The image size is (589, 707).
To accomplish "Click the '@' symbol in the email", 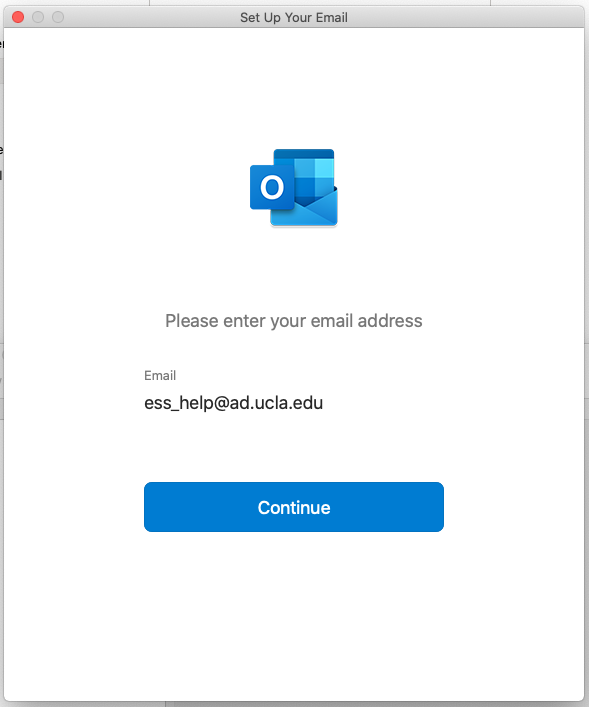I will pos(221,403).
